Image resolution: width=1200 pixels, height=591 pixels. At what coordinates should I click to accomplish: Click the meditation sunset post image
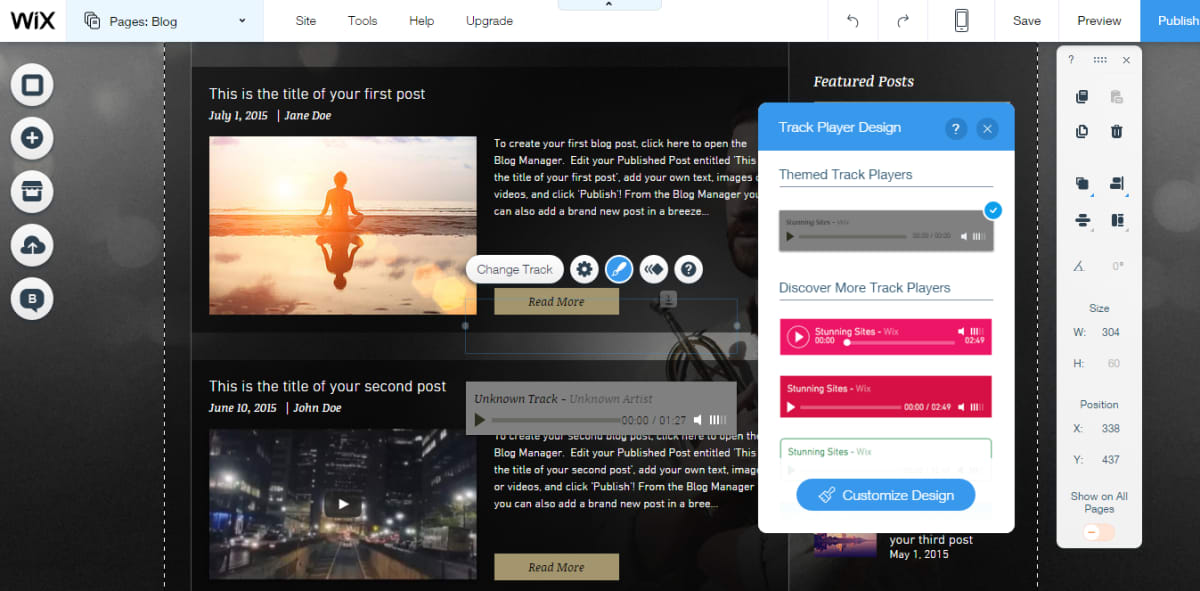click(343, 226)
